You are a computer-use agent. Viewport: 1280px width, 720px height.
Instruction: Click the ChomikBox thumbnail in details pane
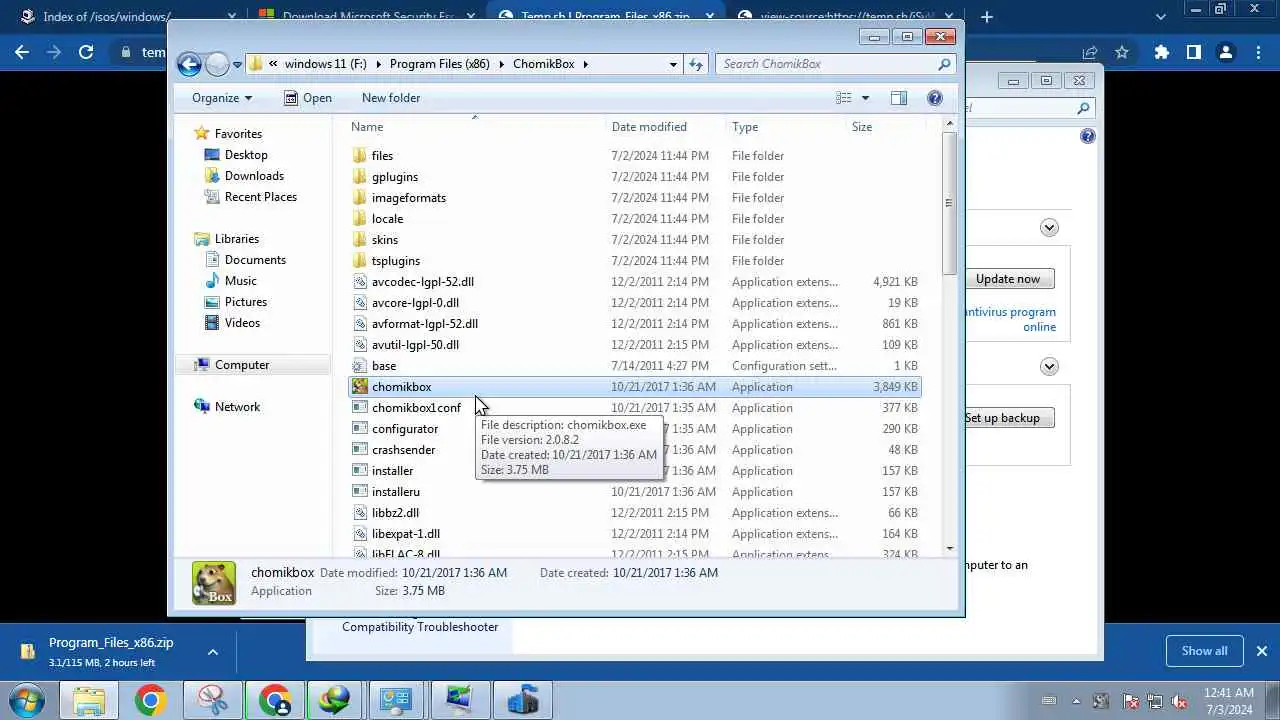[214, 583]
